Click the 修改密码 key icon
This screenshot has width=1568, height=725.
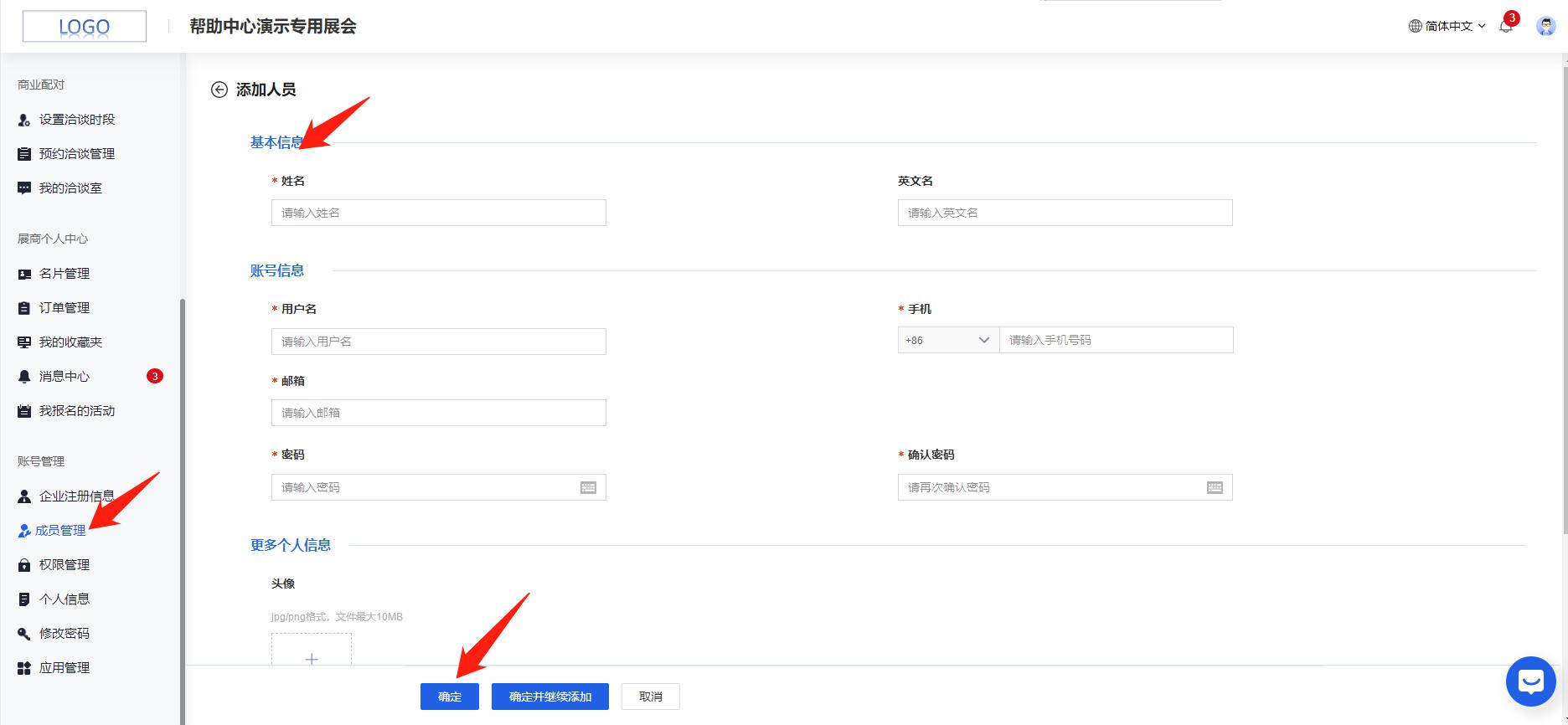coord(24,634)
